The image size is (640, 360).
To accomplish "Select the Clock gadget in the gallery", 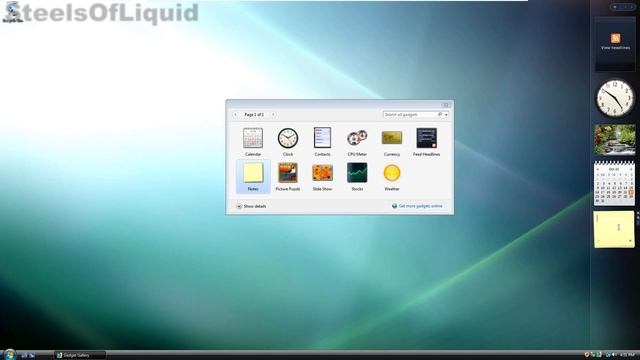I will pos(288,142).
